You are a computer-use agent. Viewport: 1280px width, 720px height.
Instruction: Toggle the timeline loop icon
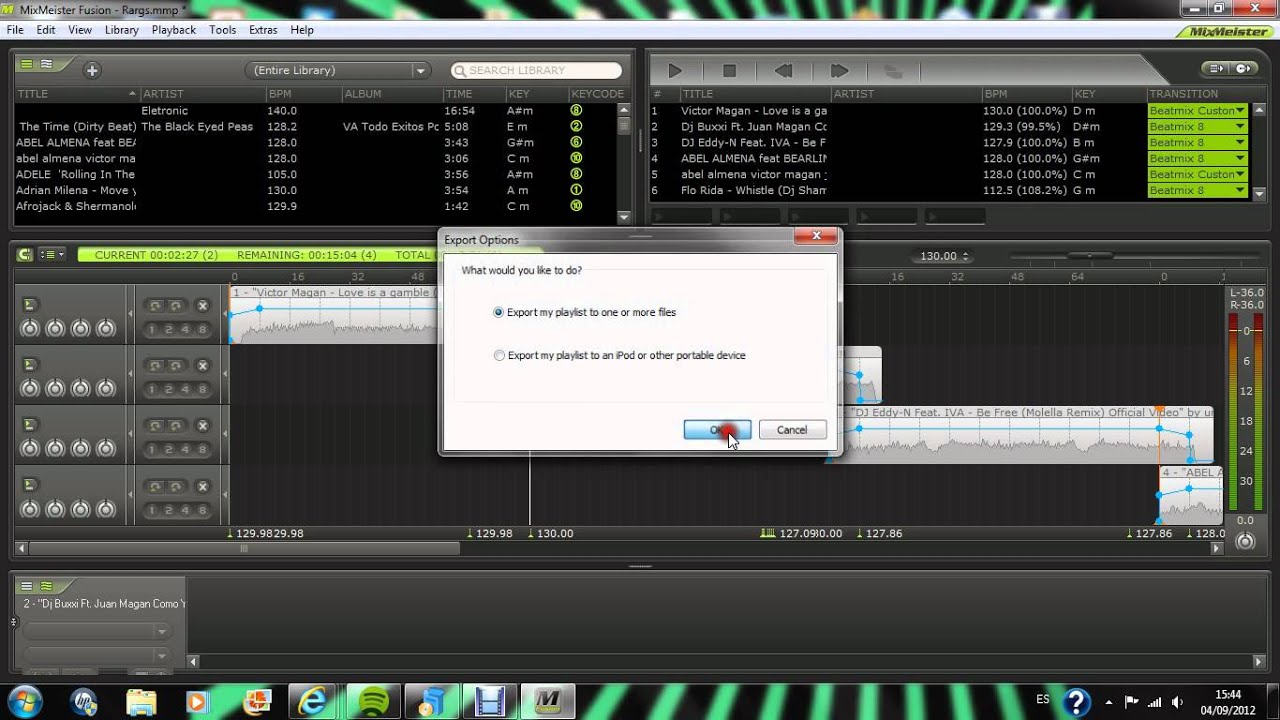click(x=25, y=255)
